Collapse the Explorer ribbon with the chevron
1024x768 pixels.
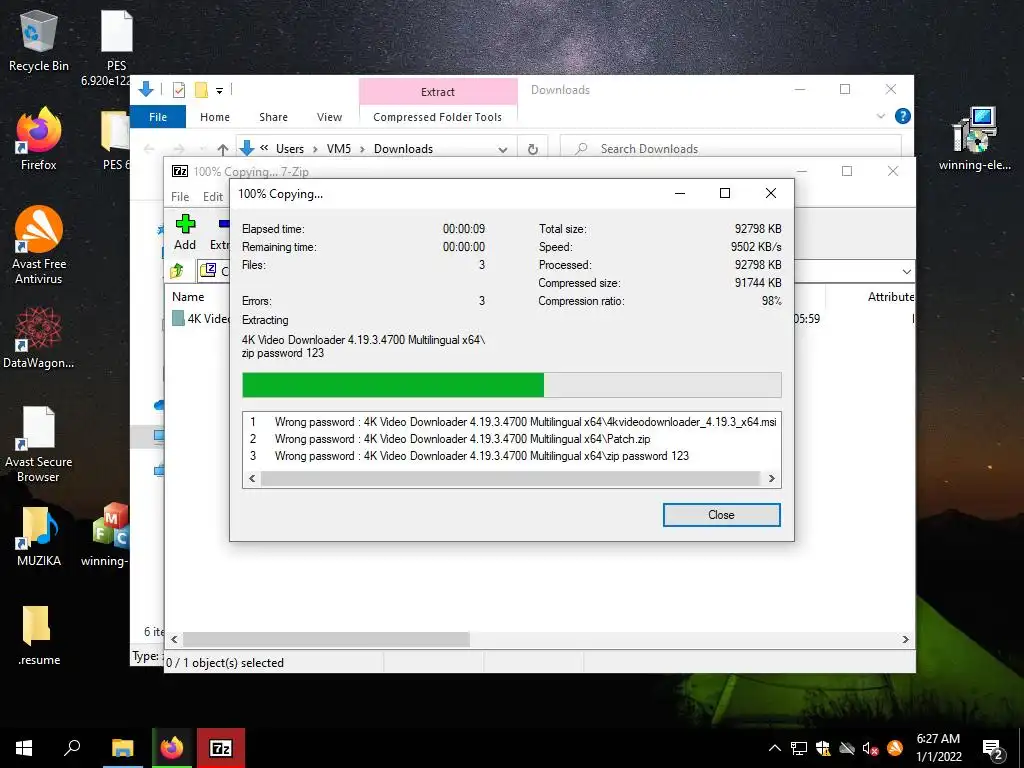(880, 116)
